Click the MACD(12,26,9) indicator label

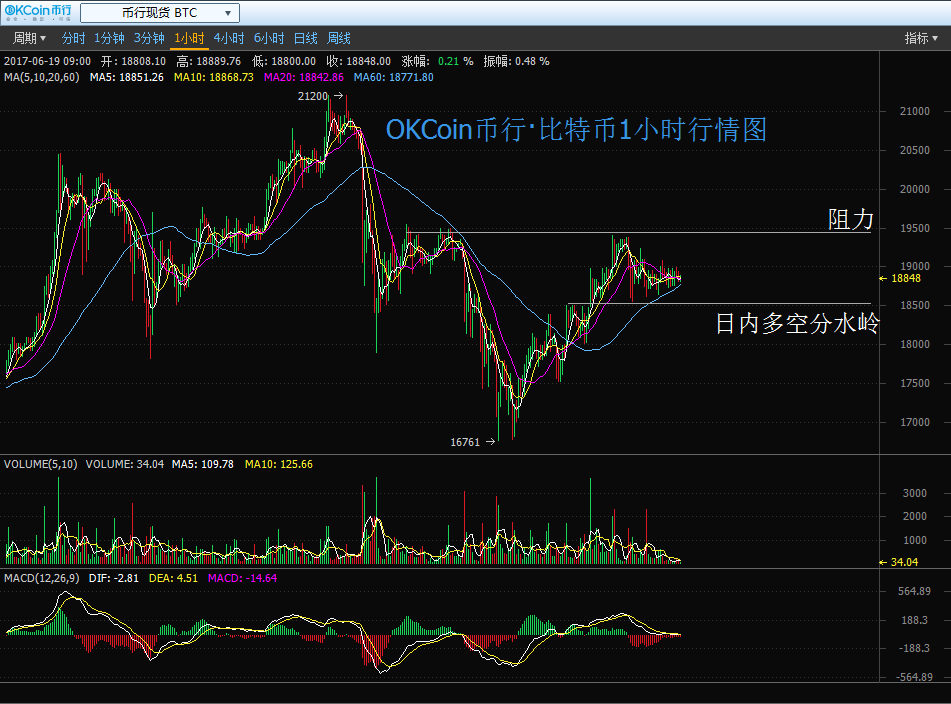point(41,578)
